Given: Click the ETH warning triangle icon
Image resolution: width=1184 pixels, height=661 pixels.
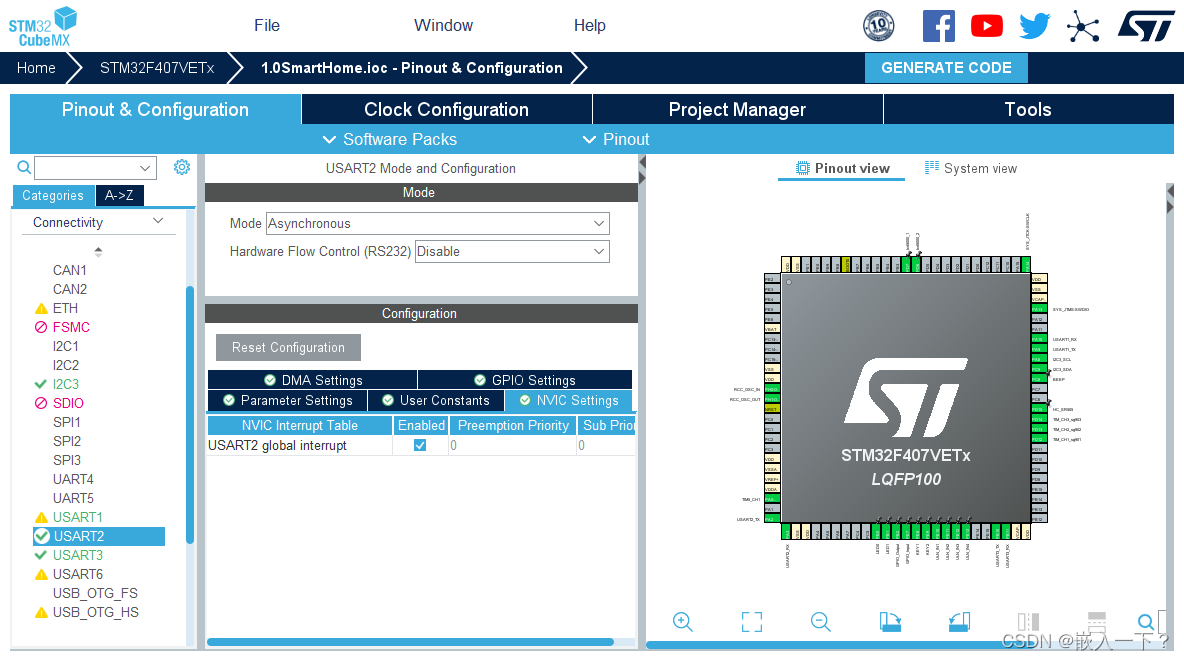Looking at the screenshot, I should pos(42,309).
